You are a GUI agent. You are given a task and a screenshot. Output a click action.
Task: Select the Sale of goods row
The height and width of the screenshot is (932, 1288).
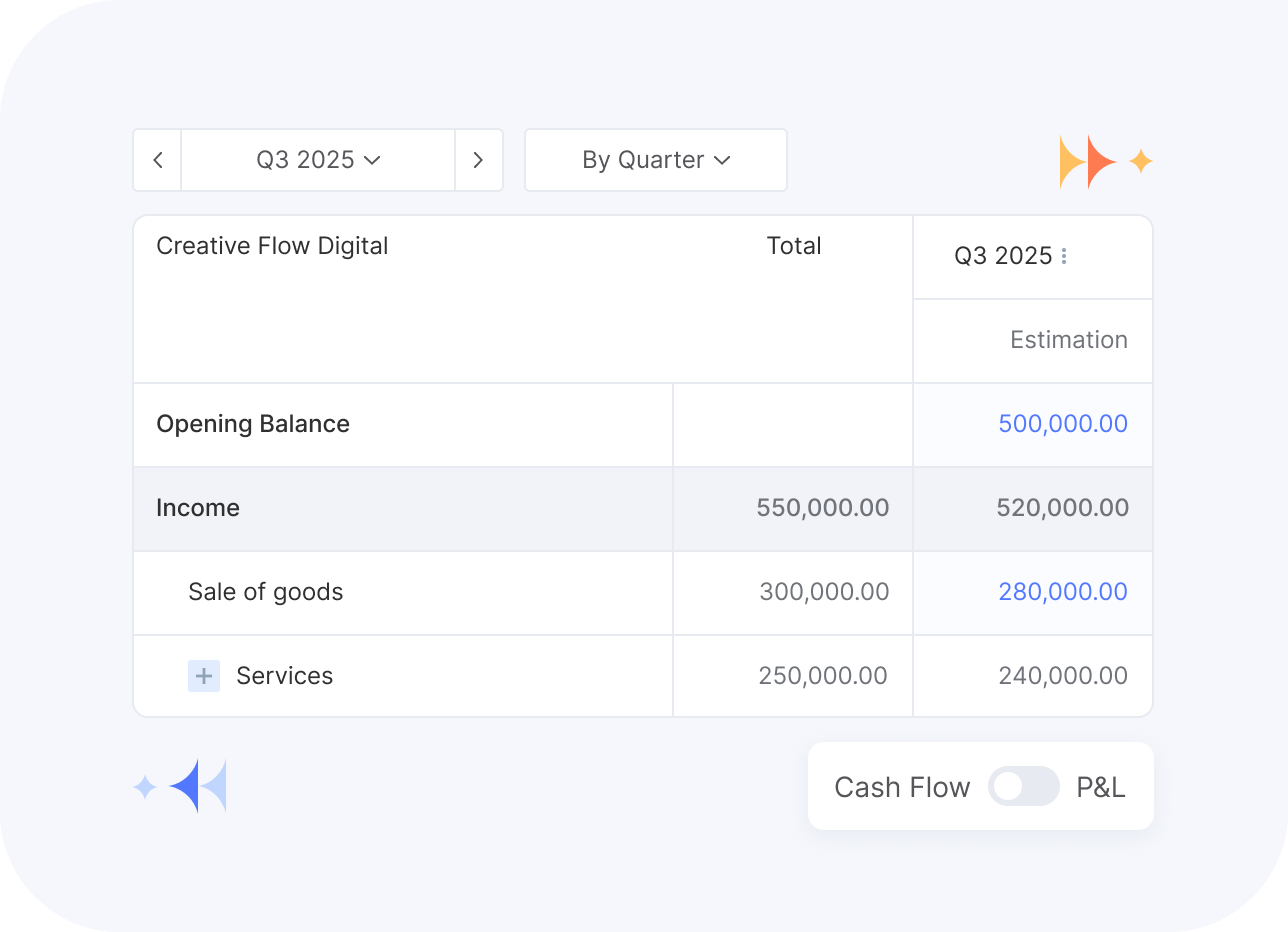[x=266, y=592]
